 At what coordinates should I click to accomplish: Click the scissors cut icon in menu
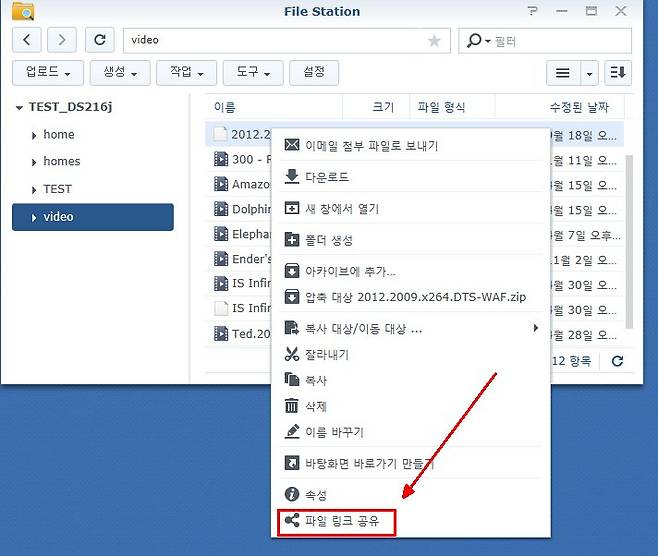coord(292,354)
